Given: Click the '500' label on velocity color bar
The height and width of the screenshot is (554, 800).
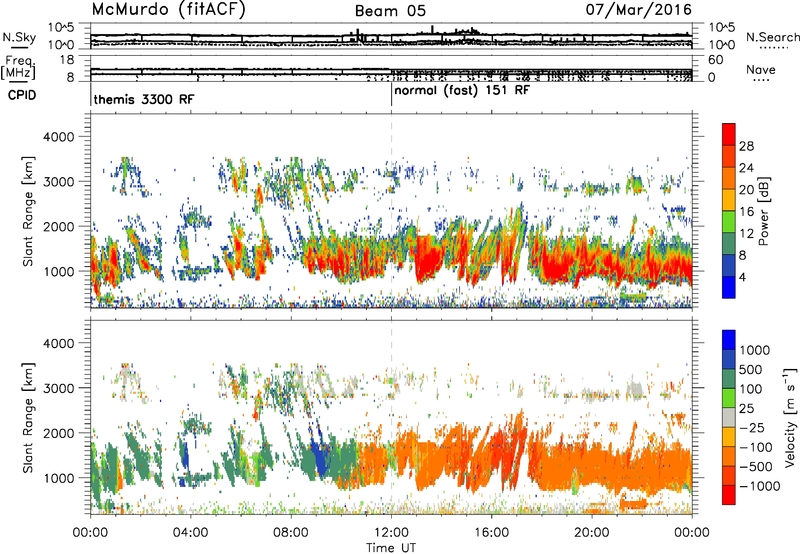Looking at the screenshot, I should click(750, 370).
